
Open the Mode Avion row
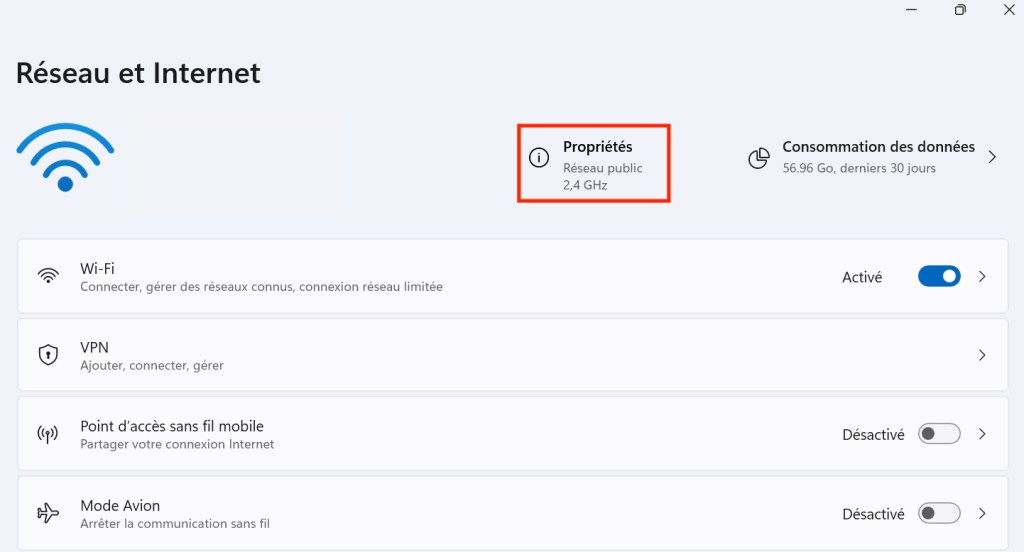click(x=400, y=513)
